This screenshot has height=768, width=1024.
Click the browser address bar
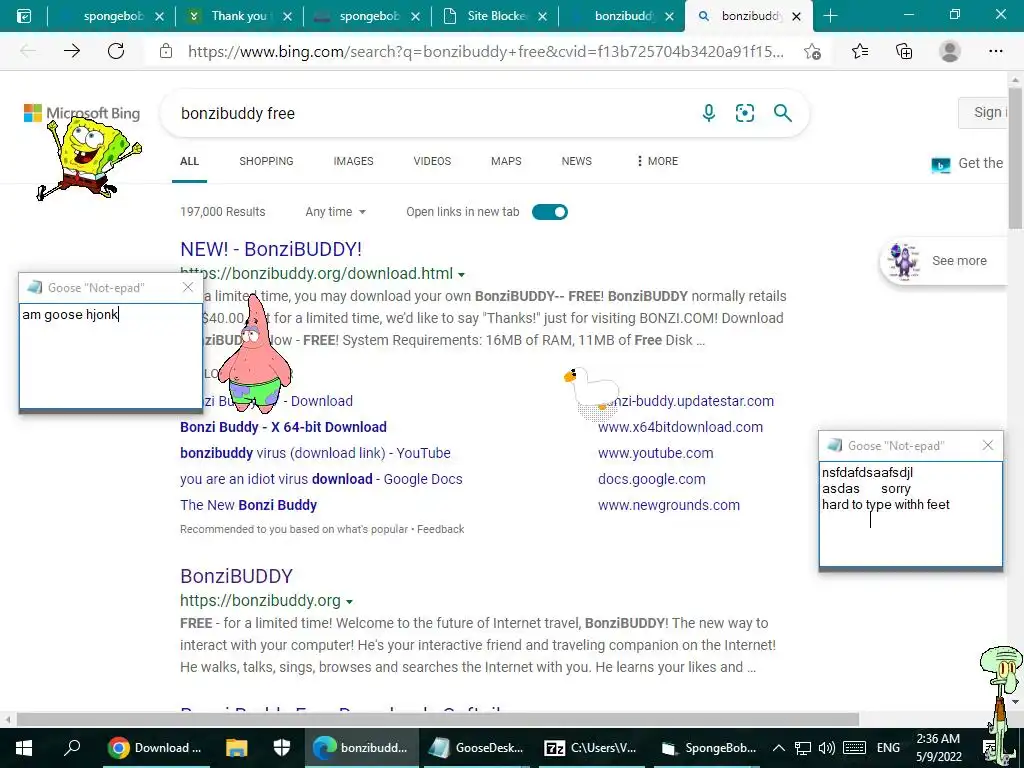point(487,52)
